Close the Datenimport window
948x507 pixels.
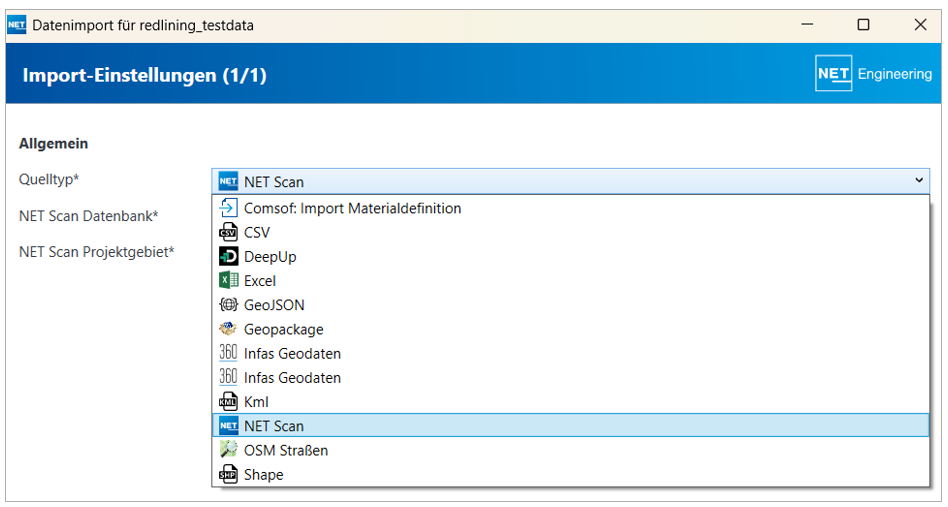pos(920,25)
